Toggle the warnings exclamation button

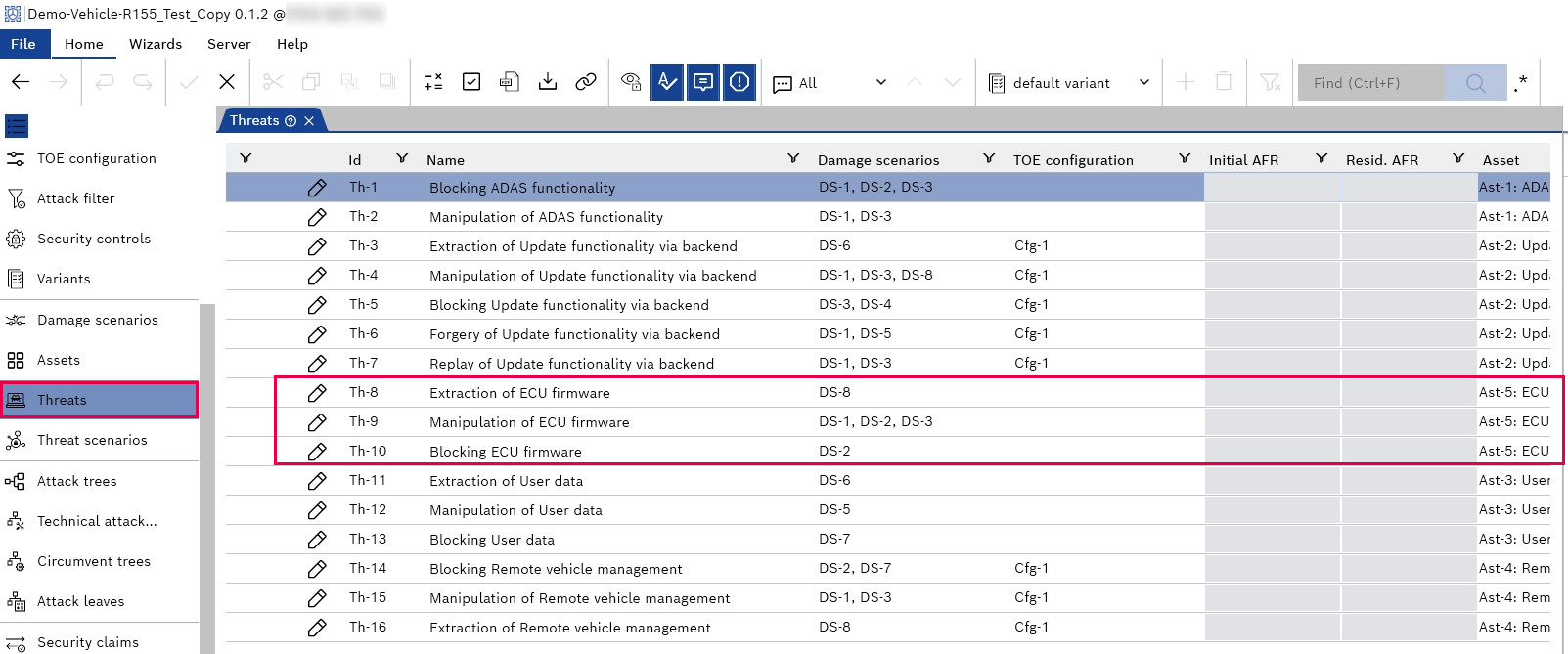(739, 82)
